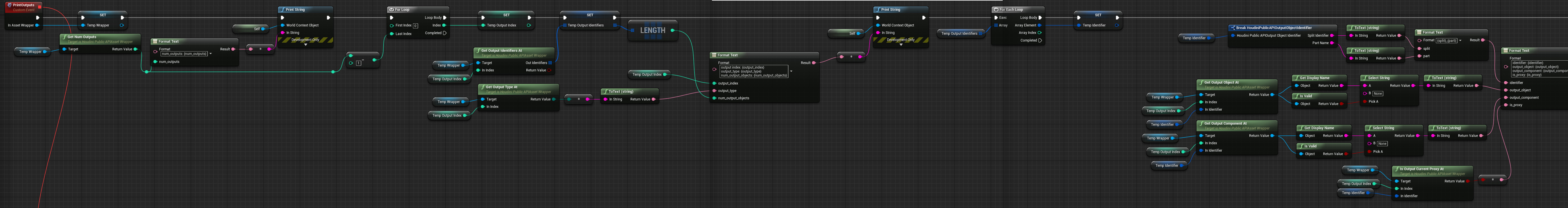Click the num_outputs input pin on Format Text

point(155,62)
